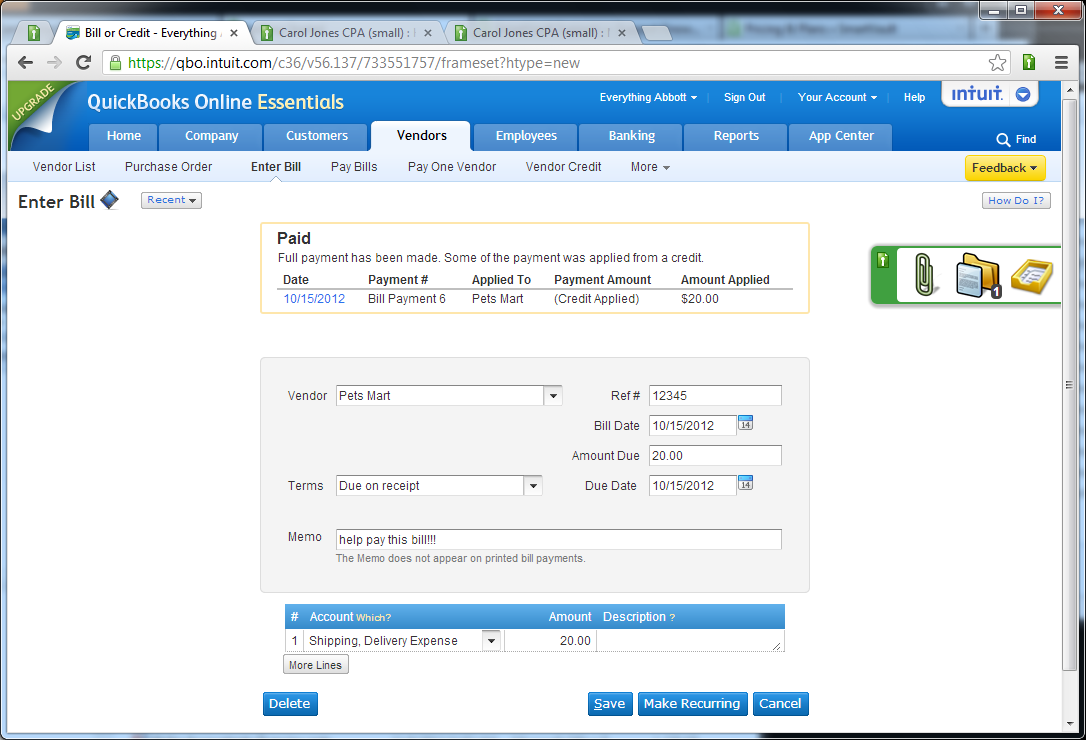Open the documents folder icon with badge
The width and height of the screenshot is (1086, 740).
(977, 276)
